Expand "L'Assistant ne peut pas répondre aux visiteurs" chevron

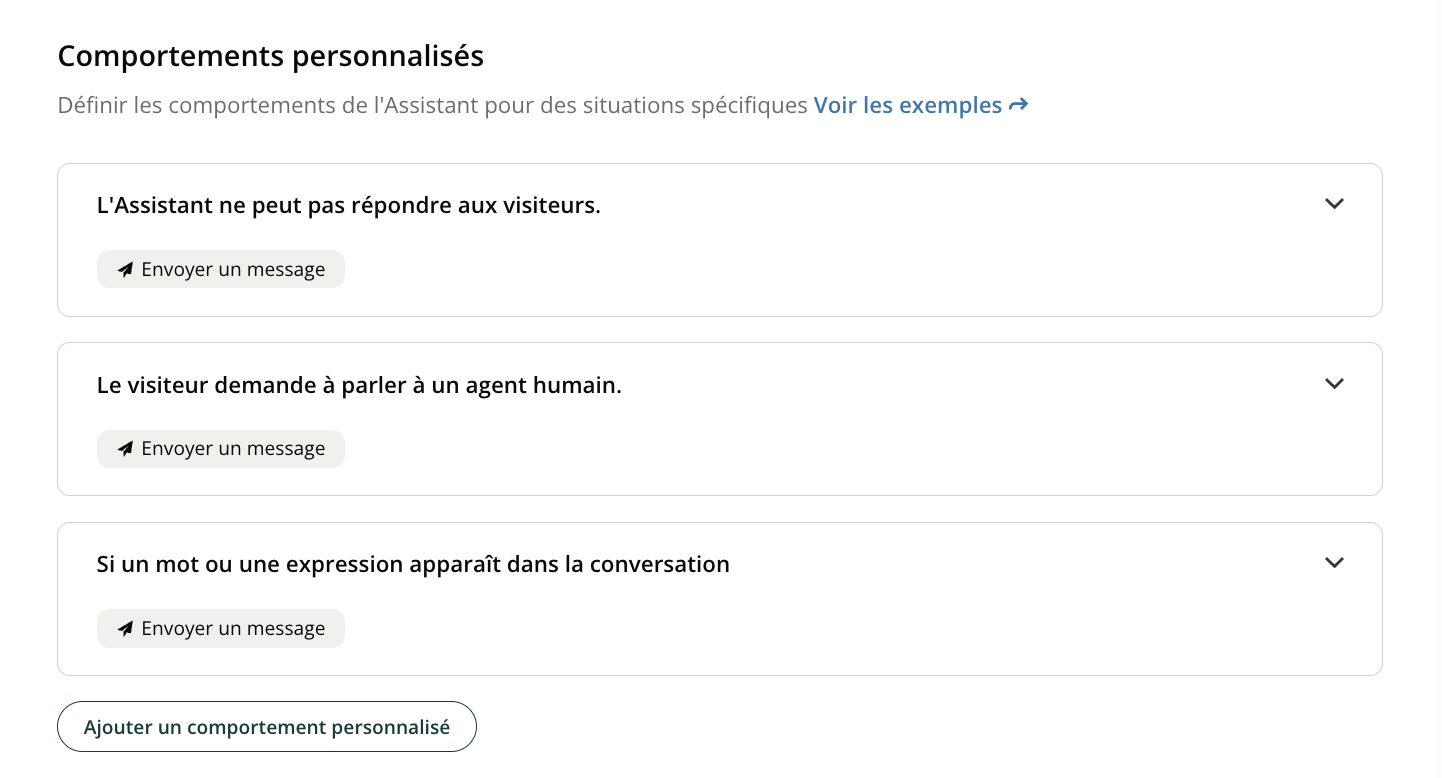[1334, 204]
